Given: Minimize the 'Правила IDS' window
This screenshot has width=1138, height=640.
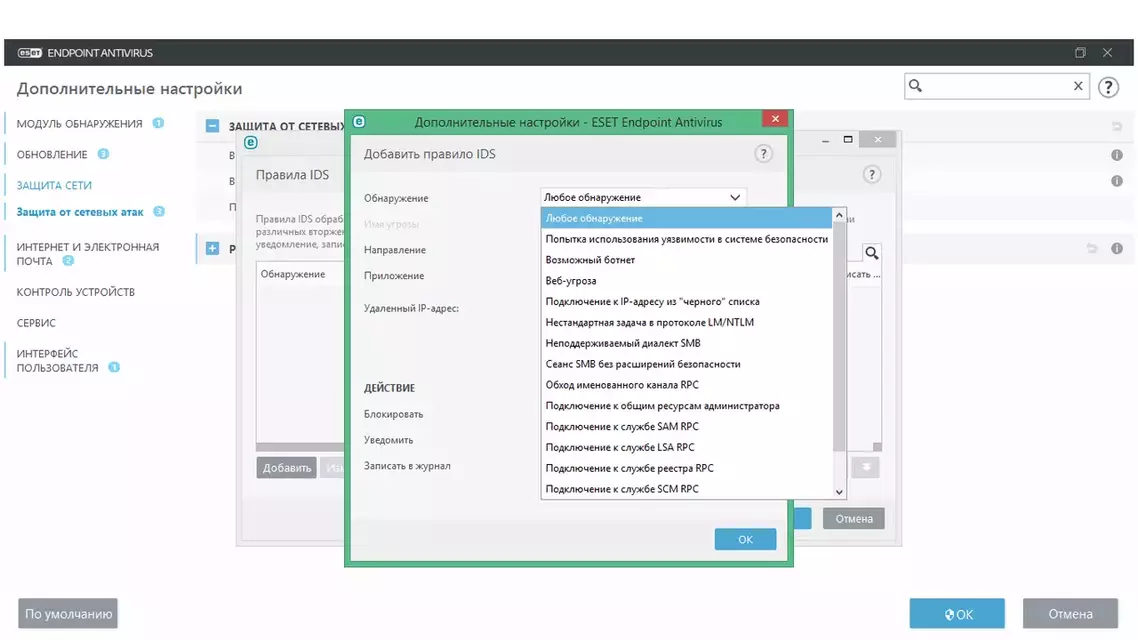Looking at the screenshot, I should click(x=825, y=140).
